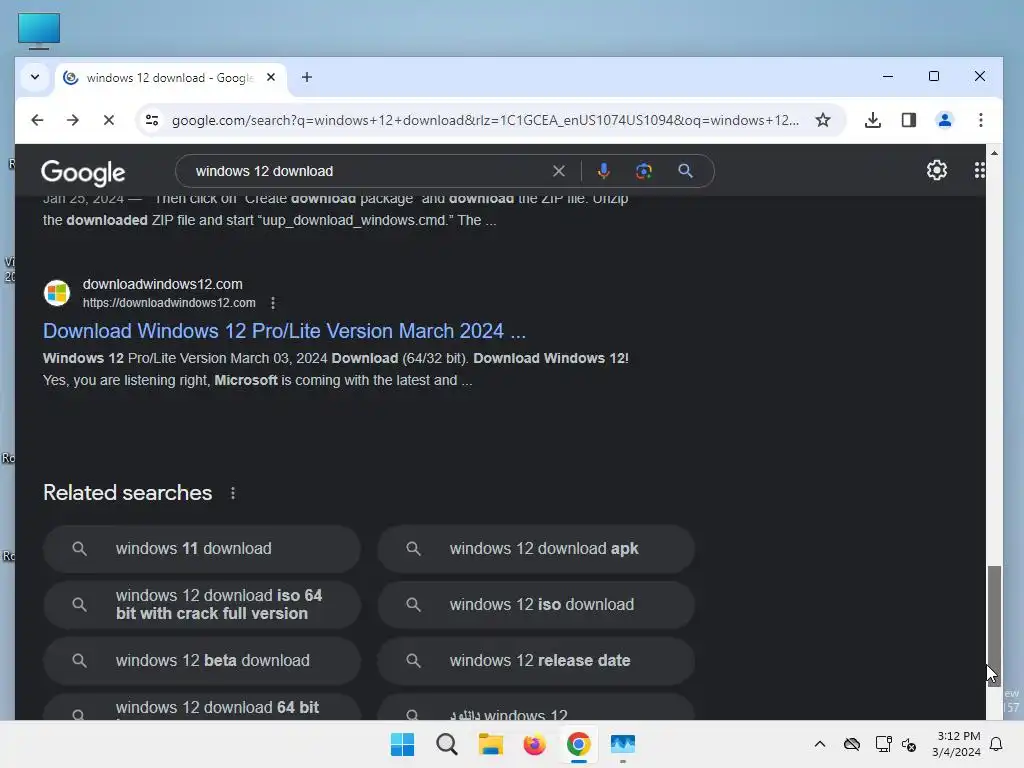Search windows 12 download apk suggestion
Screen dimensions: 1024x768
click(536, 549)
